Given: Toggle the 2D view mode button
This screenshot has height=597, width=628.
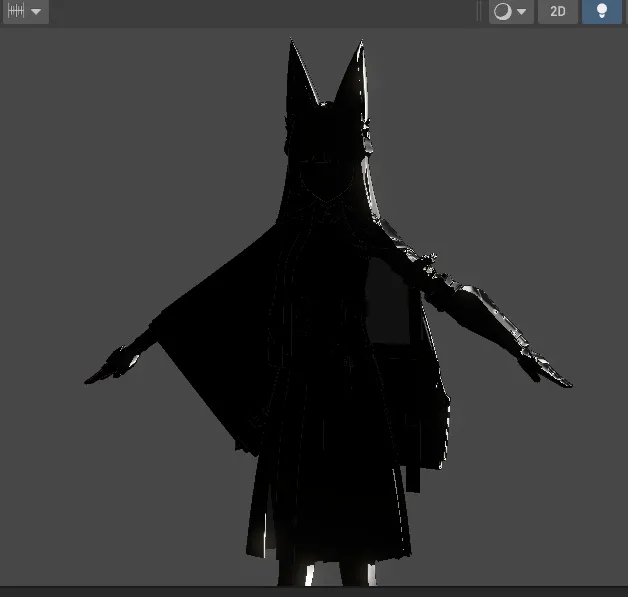Looking at the screenshot, I should (558, 12).
